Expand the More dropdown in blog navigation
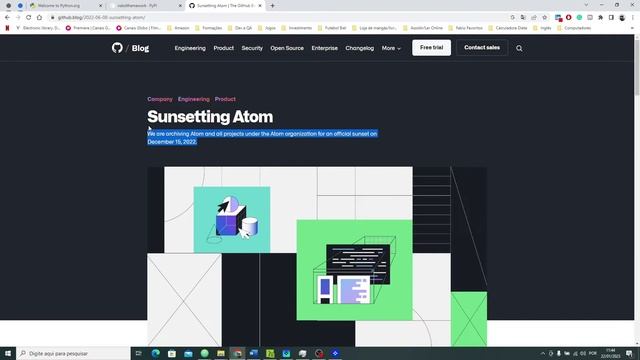This screenshot has height=360, width=640. pyautogui.click(x=391, y=48)
